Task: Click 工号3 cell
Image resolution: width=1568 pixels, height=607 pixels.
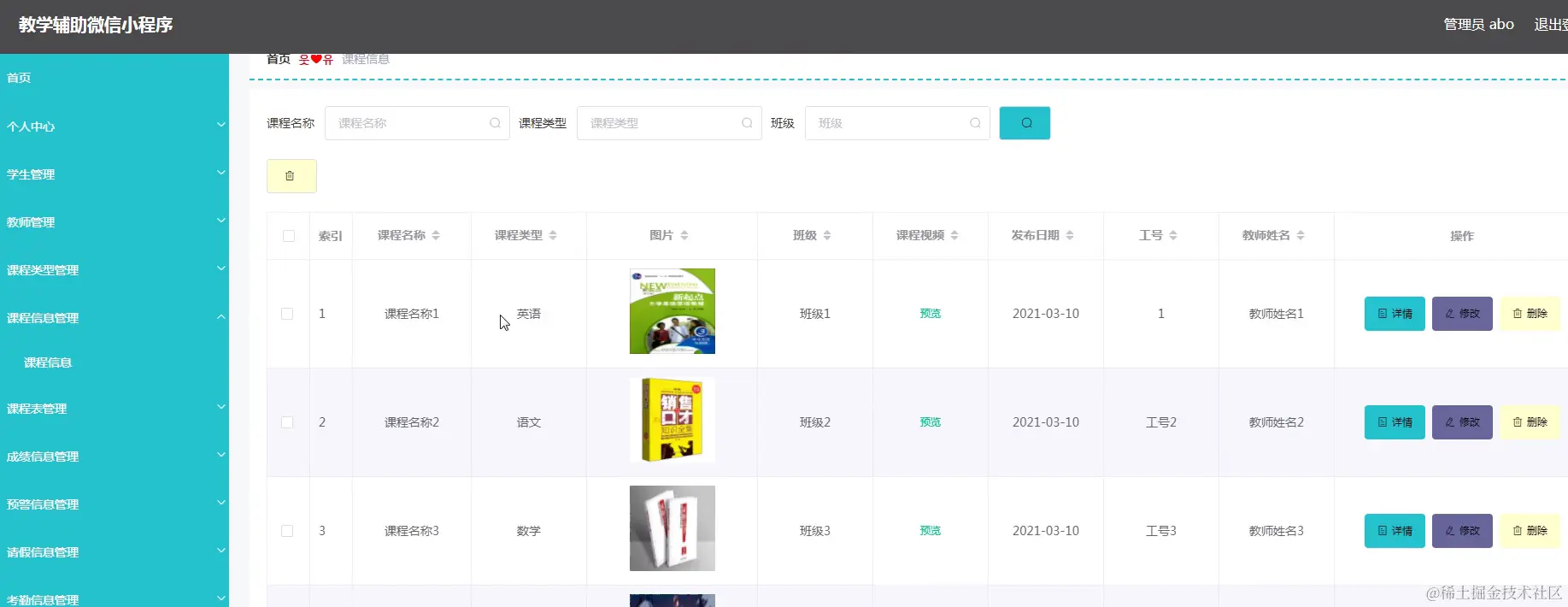Action: pos(1161,531)
